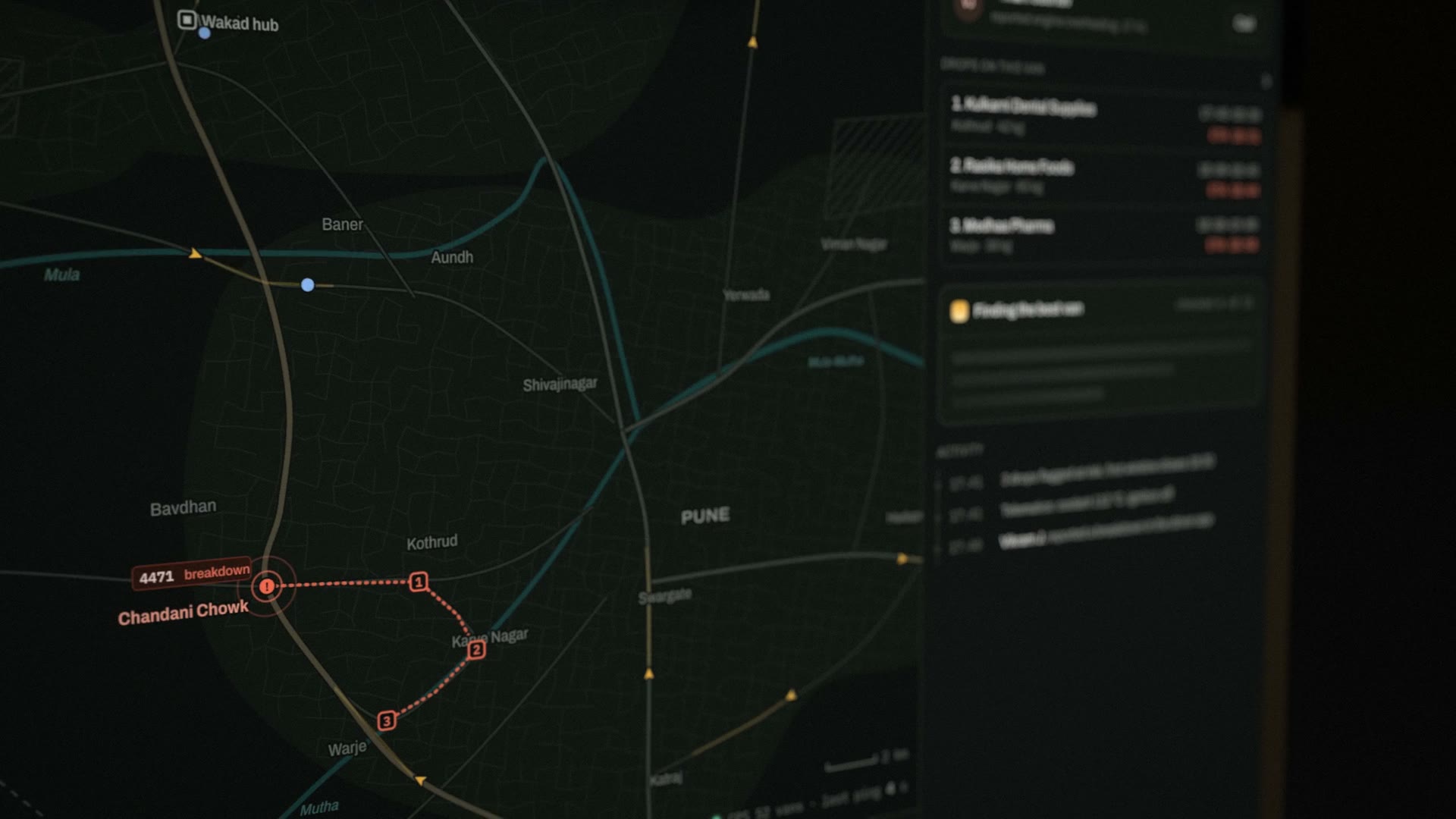Image resolution: width=1456 pixels, height=819 pixels.
Task: Click the yellow van arrow on Mula river
Action: (195, 253)
